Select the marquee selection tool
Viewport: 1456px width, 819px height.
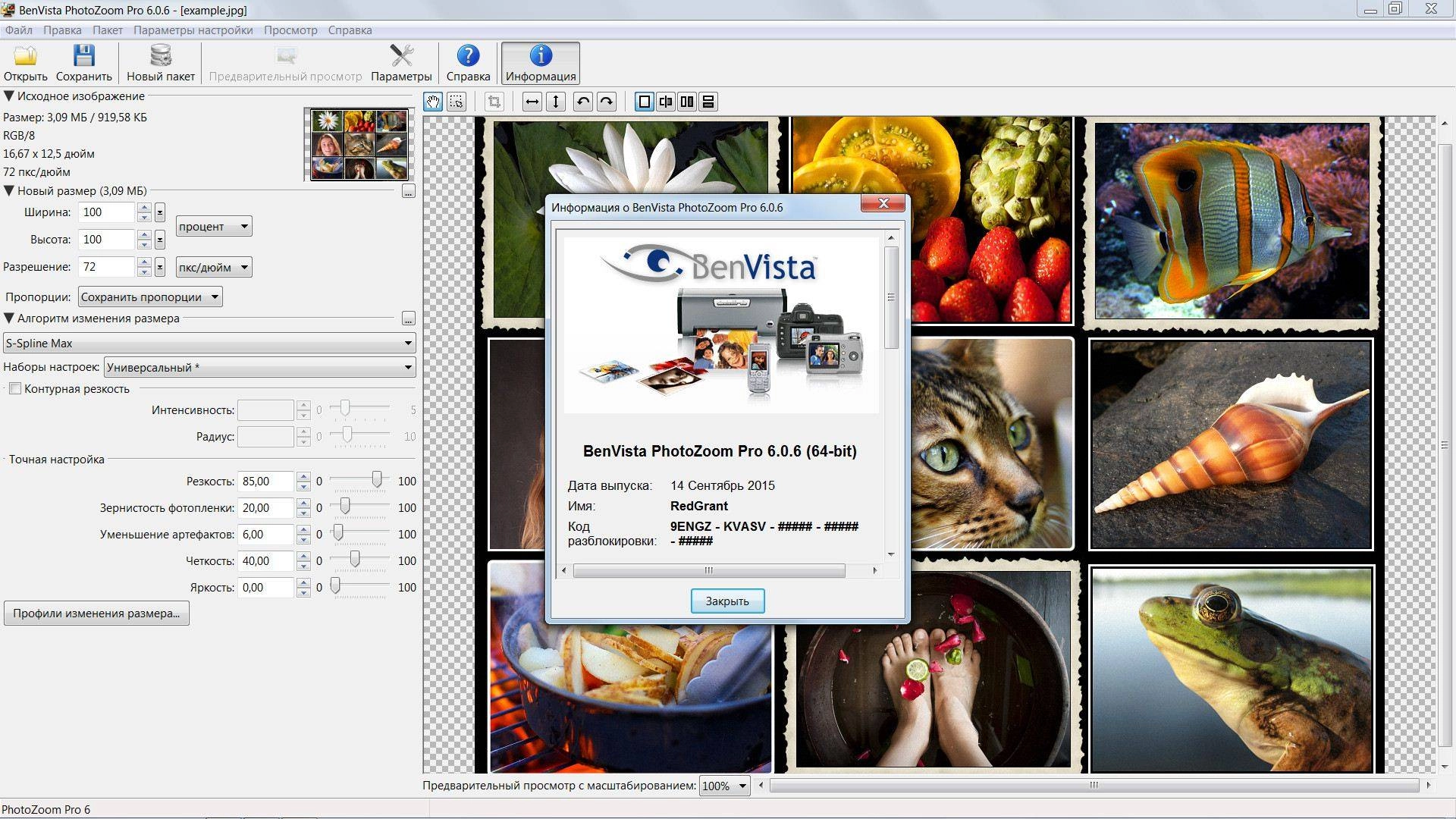click(457, 102)
